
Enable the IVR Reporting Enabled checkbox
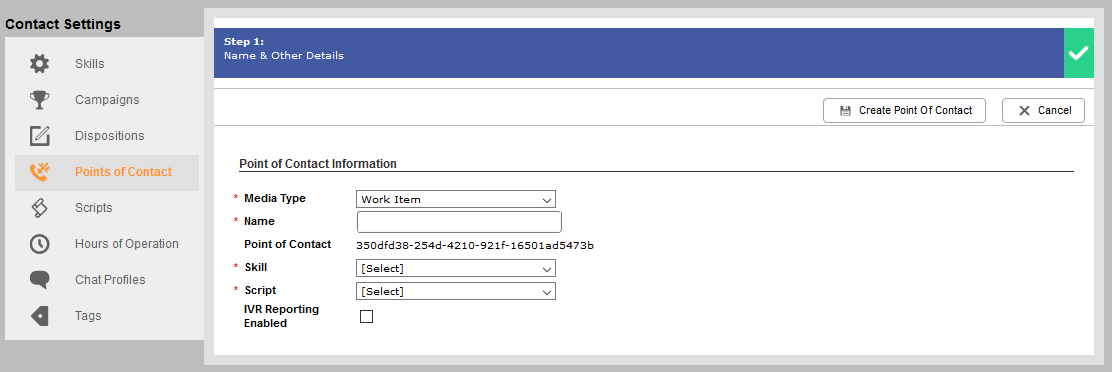click(x=366, y=317)
